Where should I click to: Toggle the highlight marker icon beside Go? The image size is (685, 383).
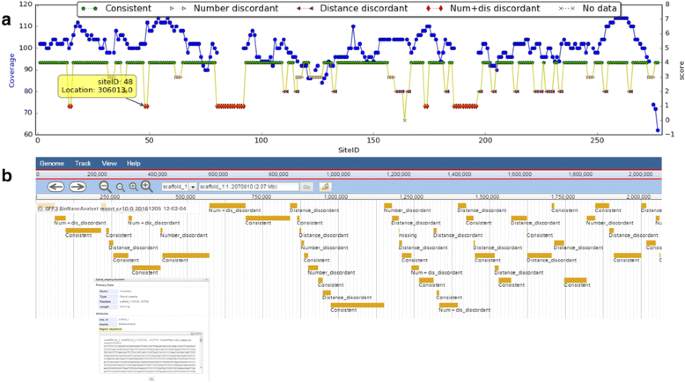(324, 186)
